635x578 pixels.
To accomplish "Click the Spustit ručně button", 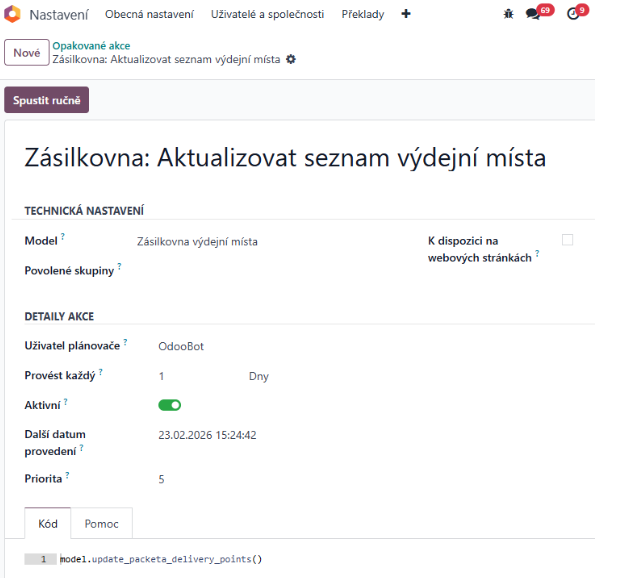I will (46, 101).
